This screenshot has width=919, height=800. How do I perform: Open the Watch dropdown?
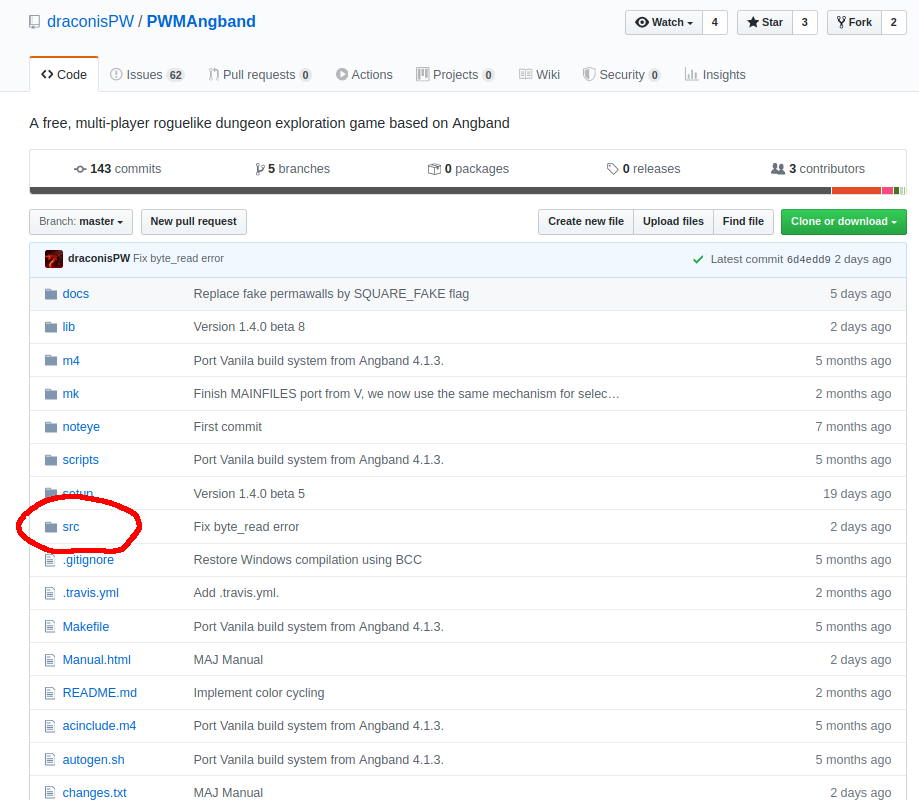point(664,22)
